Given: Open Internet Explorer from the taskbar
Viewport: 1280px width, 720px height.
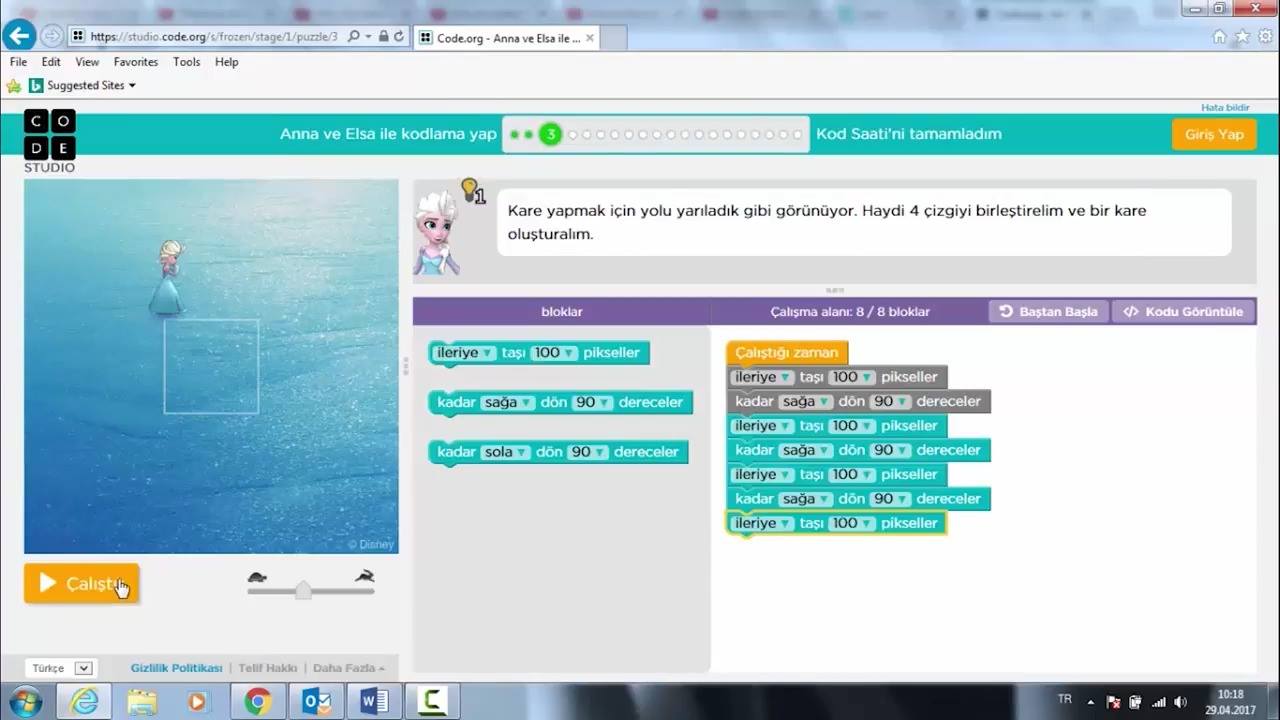Looking at the screenshot, I should pos(84,701).
